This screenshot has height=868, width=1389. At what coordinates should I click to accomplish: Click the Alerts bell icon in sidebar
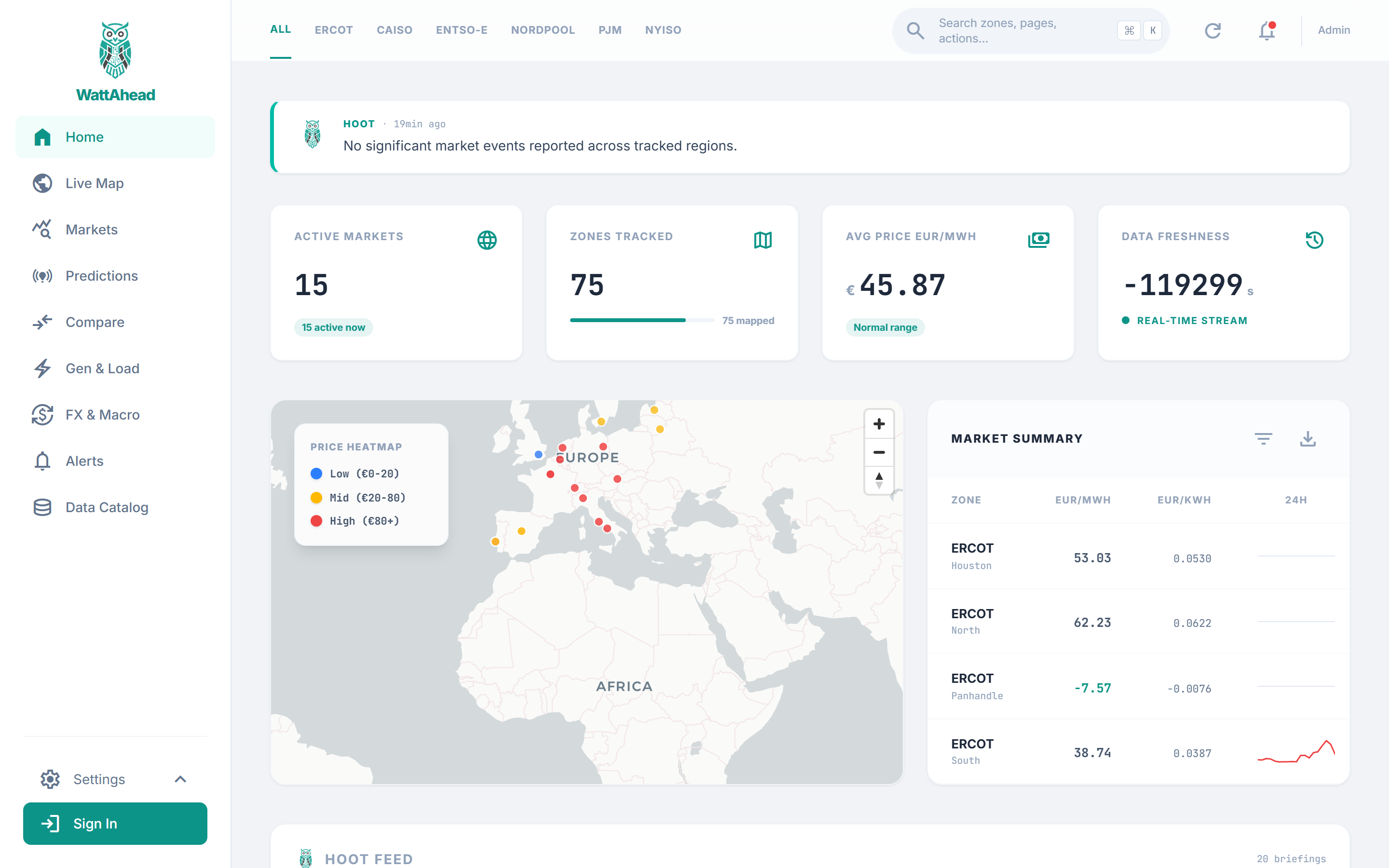click(x=42, y=461)
